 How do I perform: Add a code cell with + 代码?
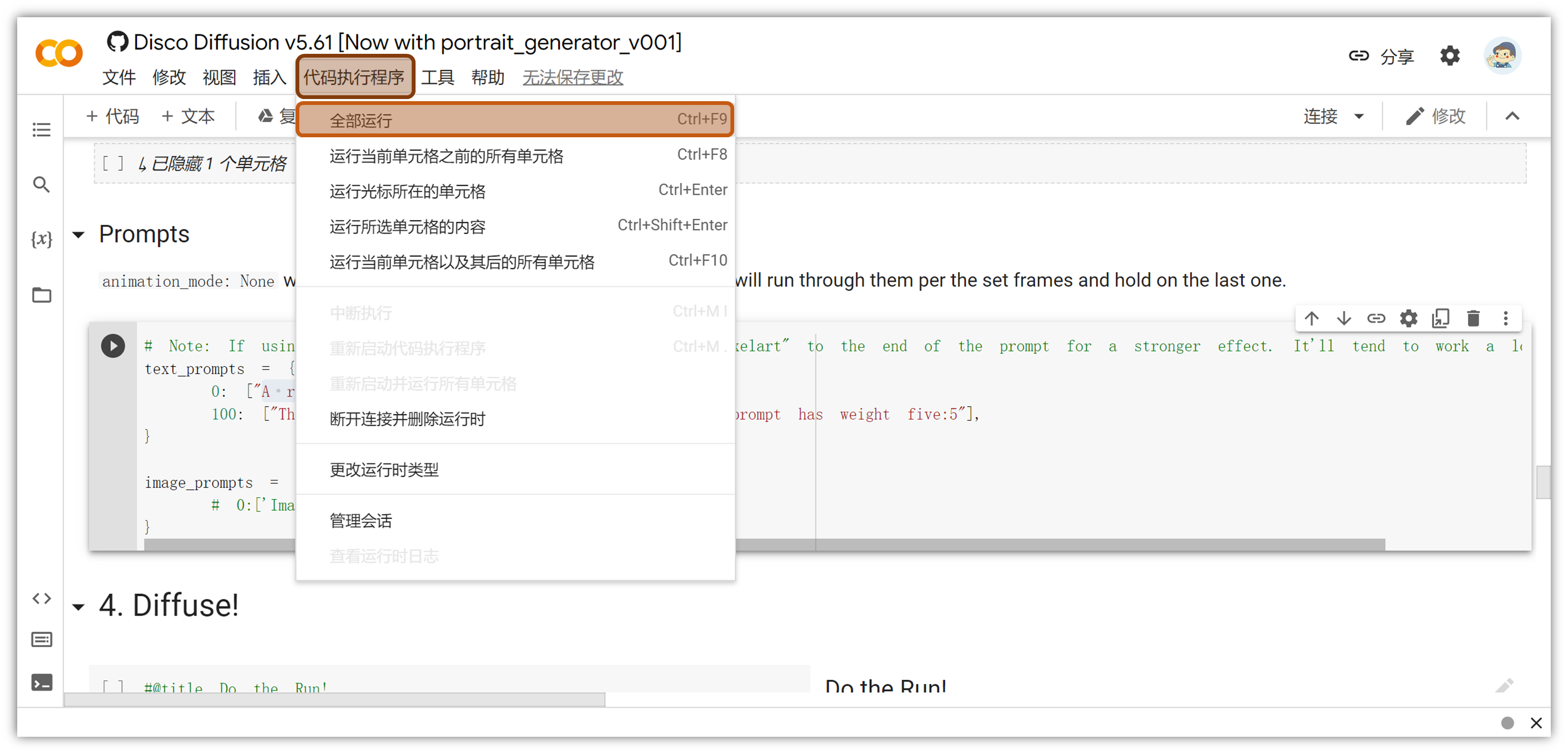coord(112,116)
